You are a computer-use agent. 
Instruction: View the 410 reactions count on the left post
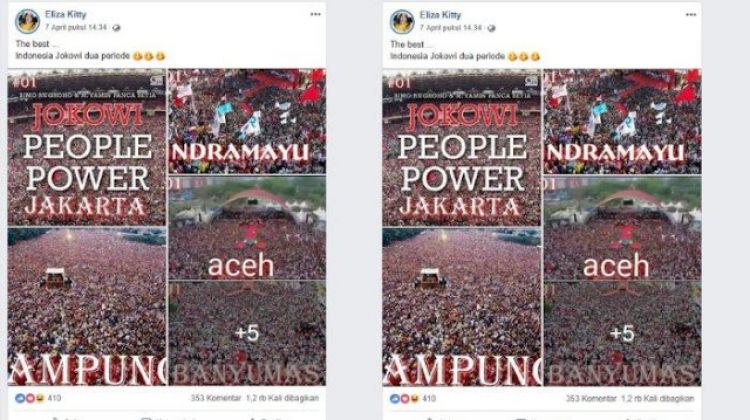(54, 398)
